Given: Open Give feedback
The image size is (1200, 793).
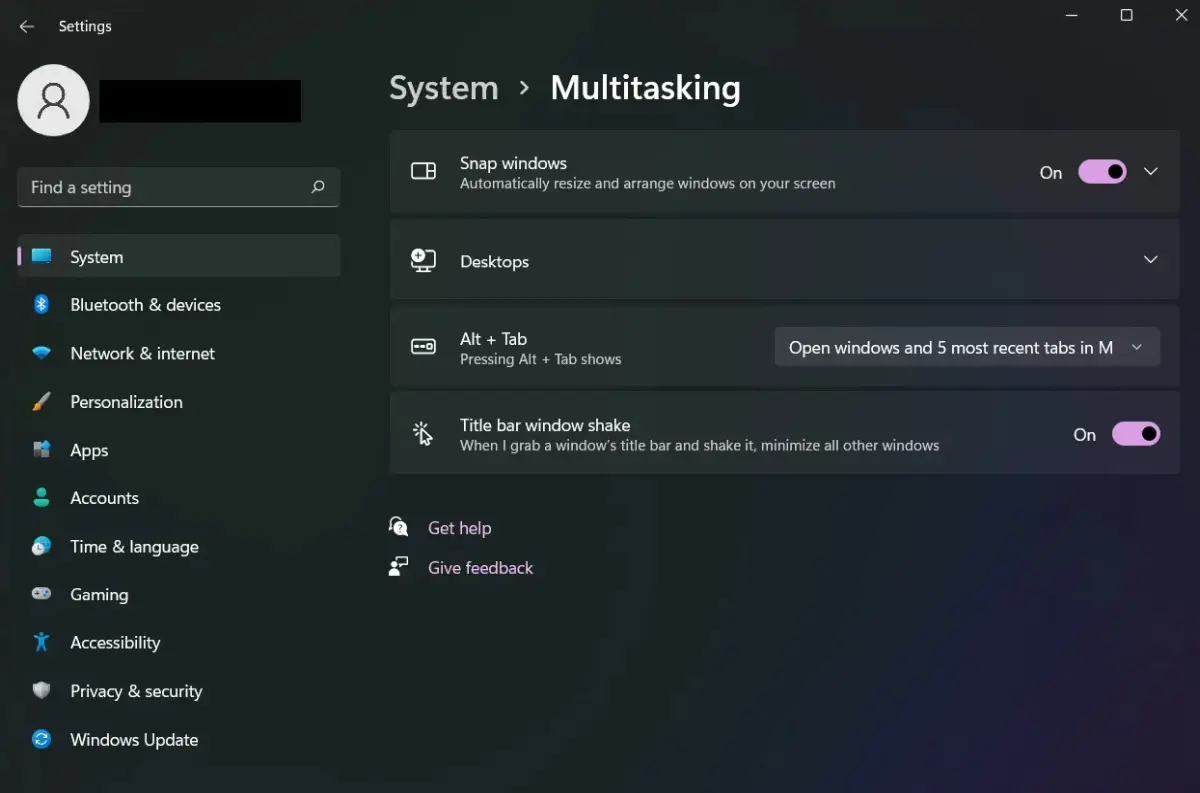Looking at the screenshot, I should [480, 567].
